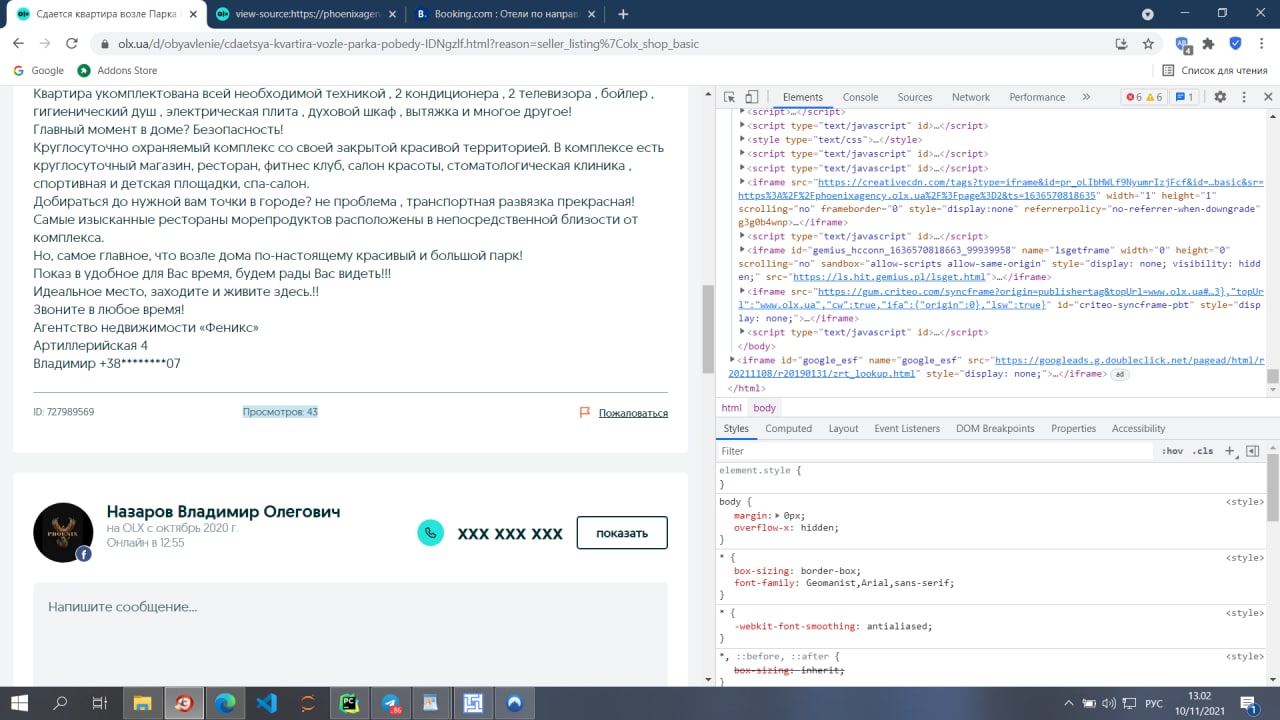
Task: Open the DOM Breakpoints tab
Action: click(995, 428)
